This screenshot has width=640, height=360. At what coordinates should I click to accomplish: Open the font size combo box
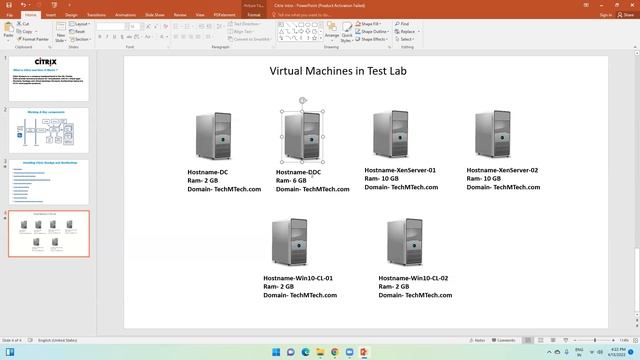coord(134,27)
